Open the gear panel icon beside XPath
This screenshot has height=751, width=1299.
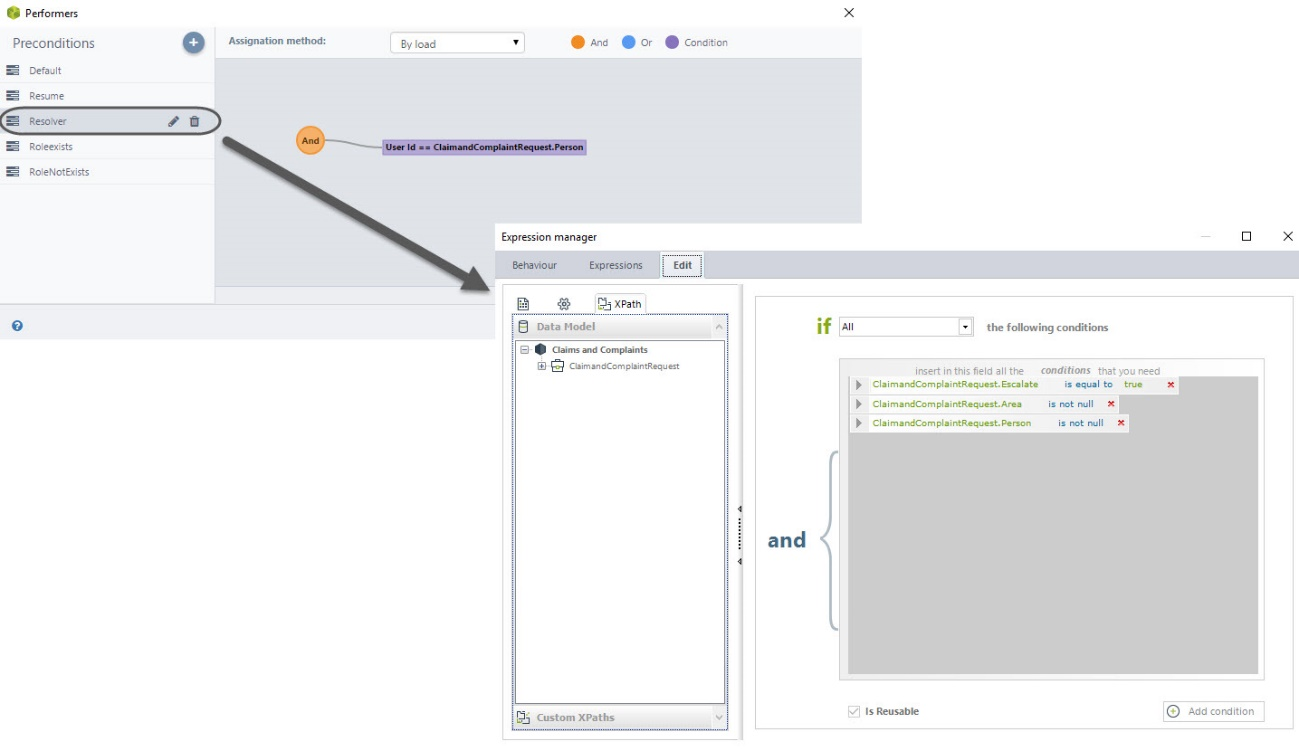(x=564, y=304)
